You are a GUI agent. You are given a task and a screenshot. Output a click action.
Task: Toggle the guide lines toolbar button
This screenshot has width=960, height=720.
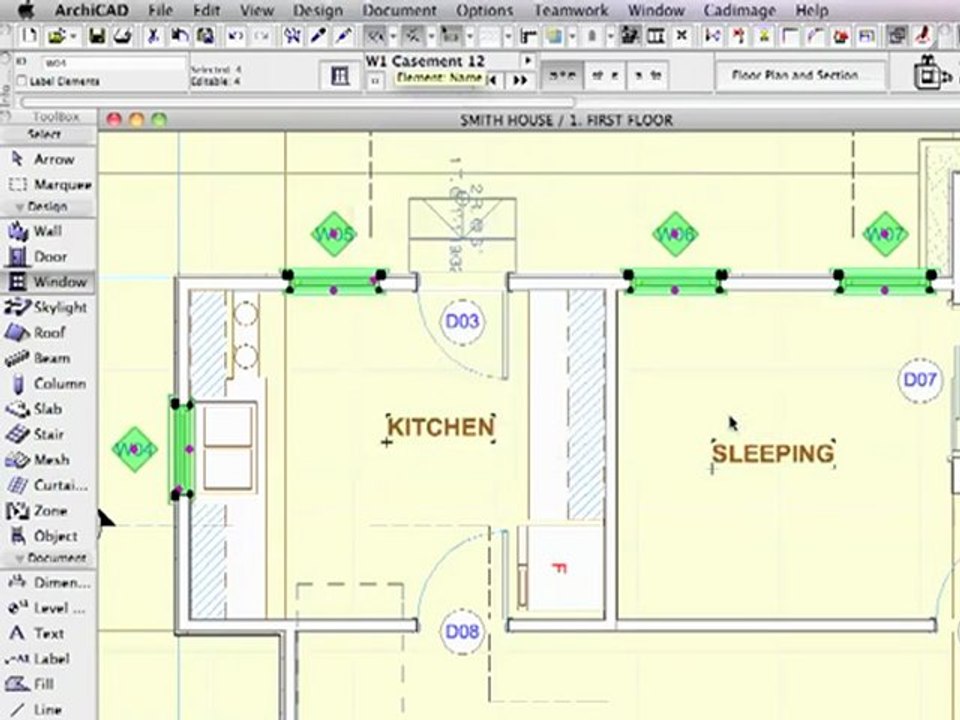click(376, 37)
